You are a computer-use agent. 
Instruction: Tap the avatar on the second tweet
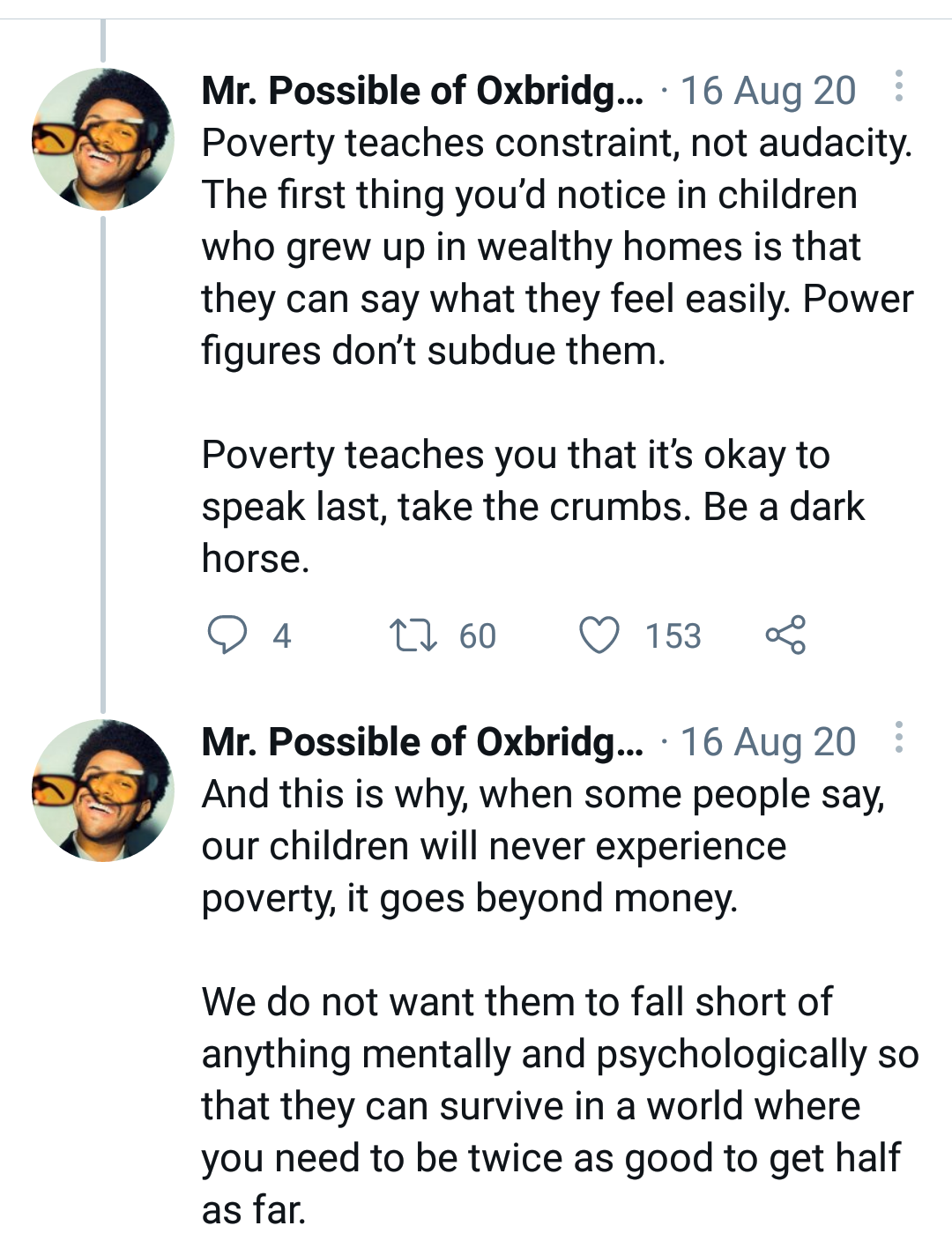pyautogui.click(x=103, y=790)
